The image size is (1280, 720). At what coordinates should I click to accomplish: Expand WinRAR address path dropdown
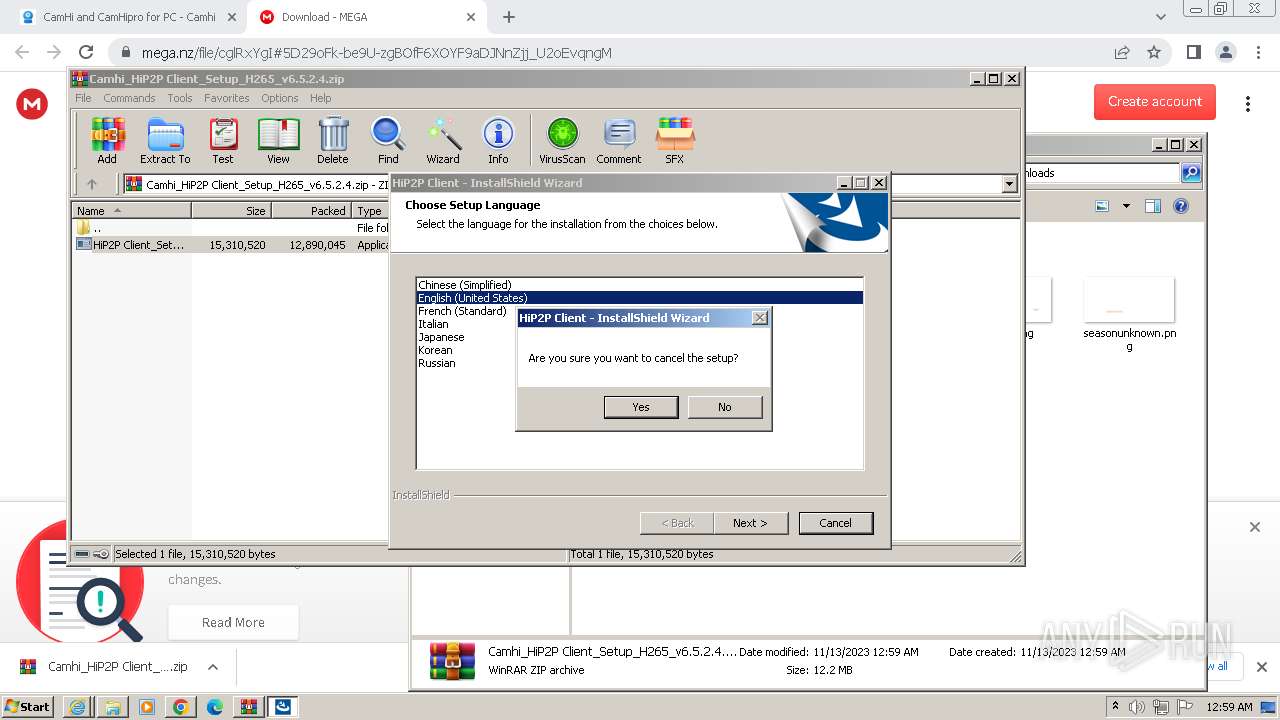pos(1009,184)
